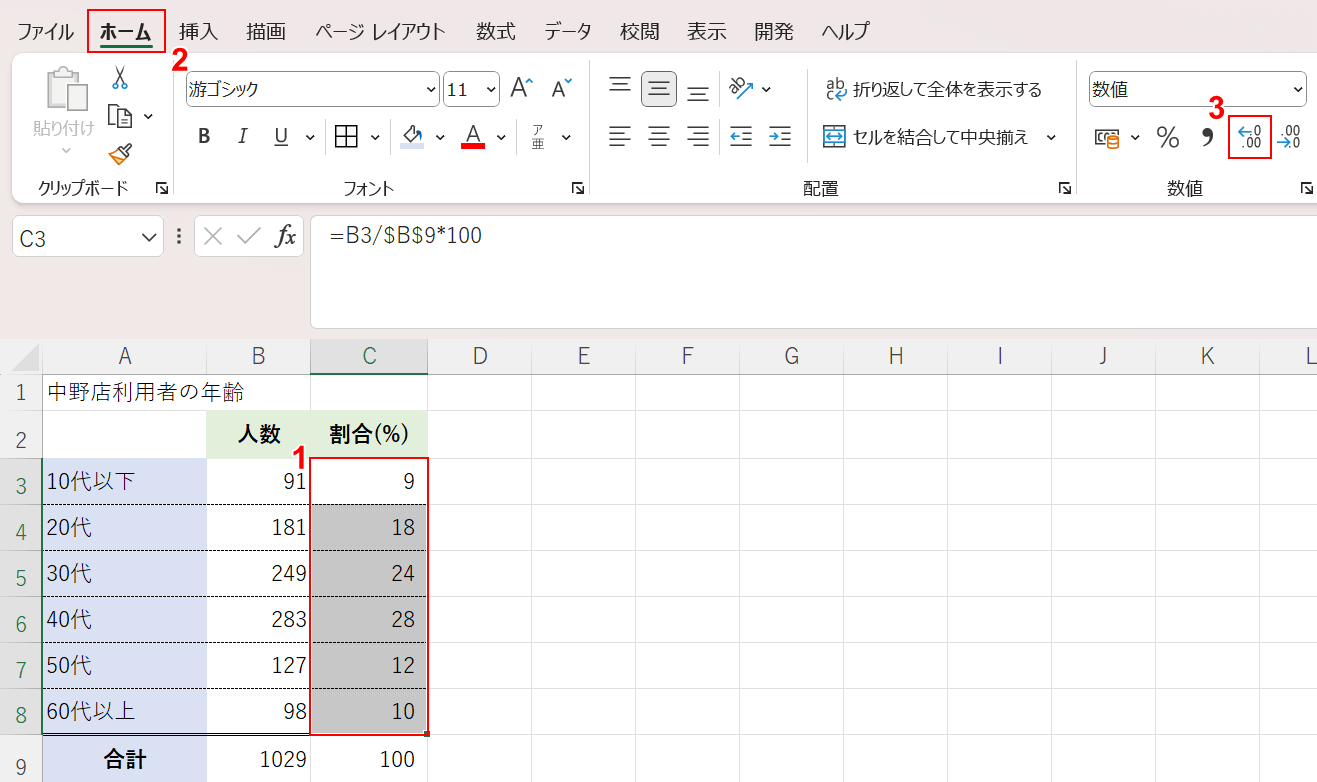Image resolution: width=1317 pixels, height=782 pixels.
Task: Click the formula bar Cancel X icon
Action: pos(212,236)
